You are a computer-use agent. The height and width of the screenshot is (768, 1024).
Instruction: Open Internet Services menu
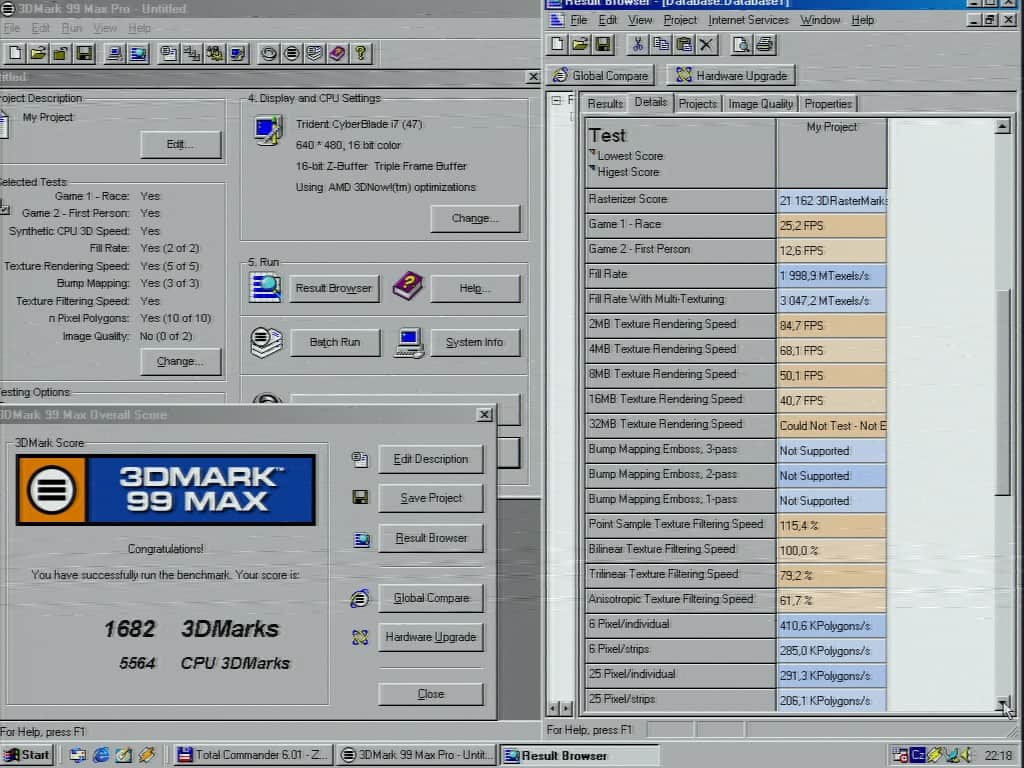(748, 20)
